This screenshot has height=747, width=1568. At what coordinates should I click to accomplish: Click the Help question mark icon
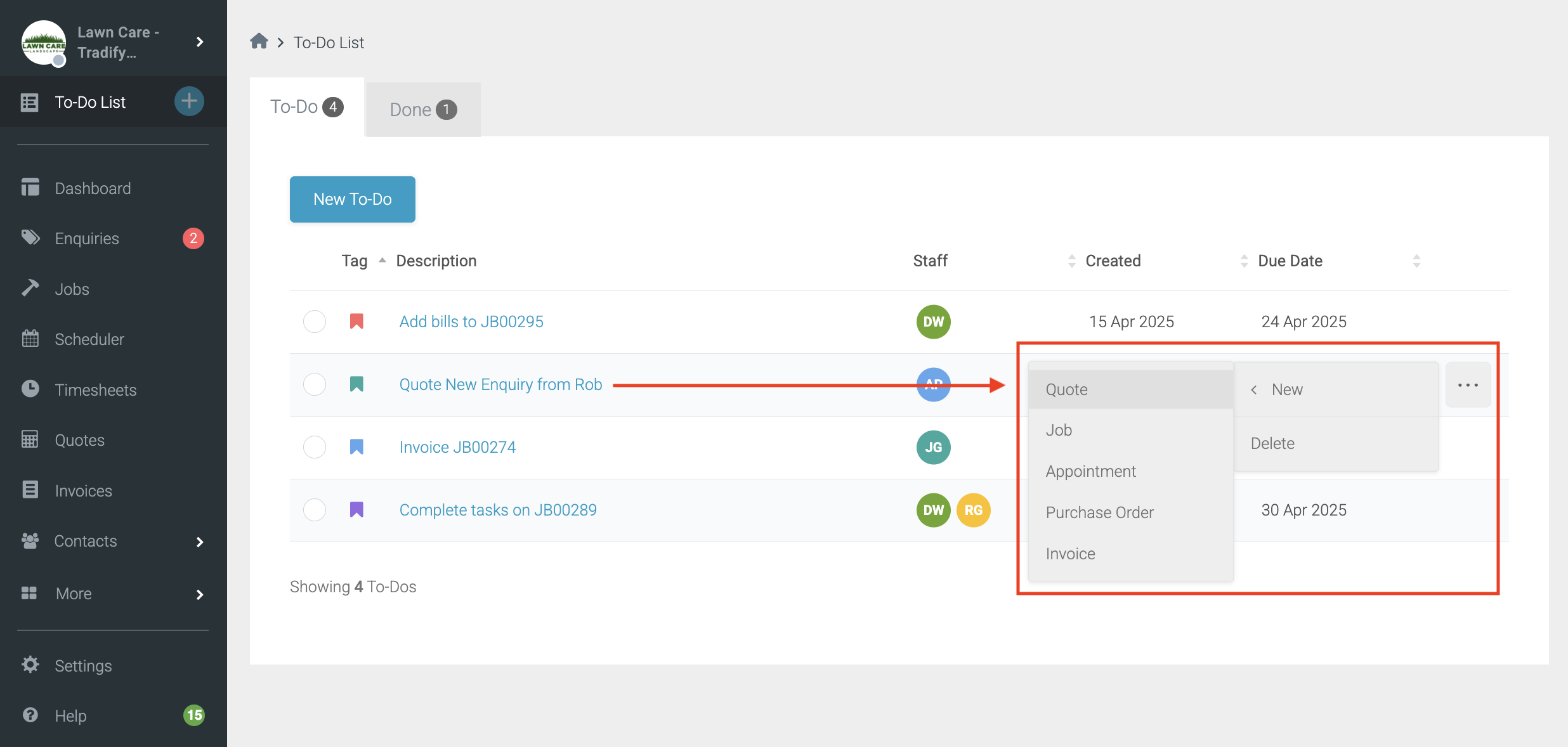pyautogui.click(x=30, y=715)
